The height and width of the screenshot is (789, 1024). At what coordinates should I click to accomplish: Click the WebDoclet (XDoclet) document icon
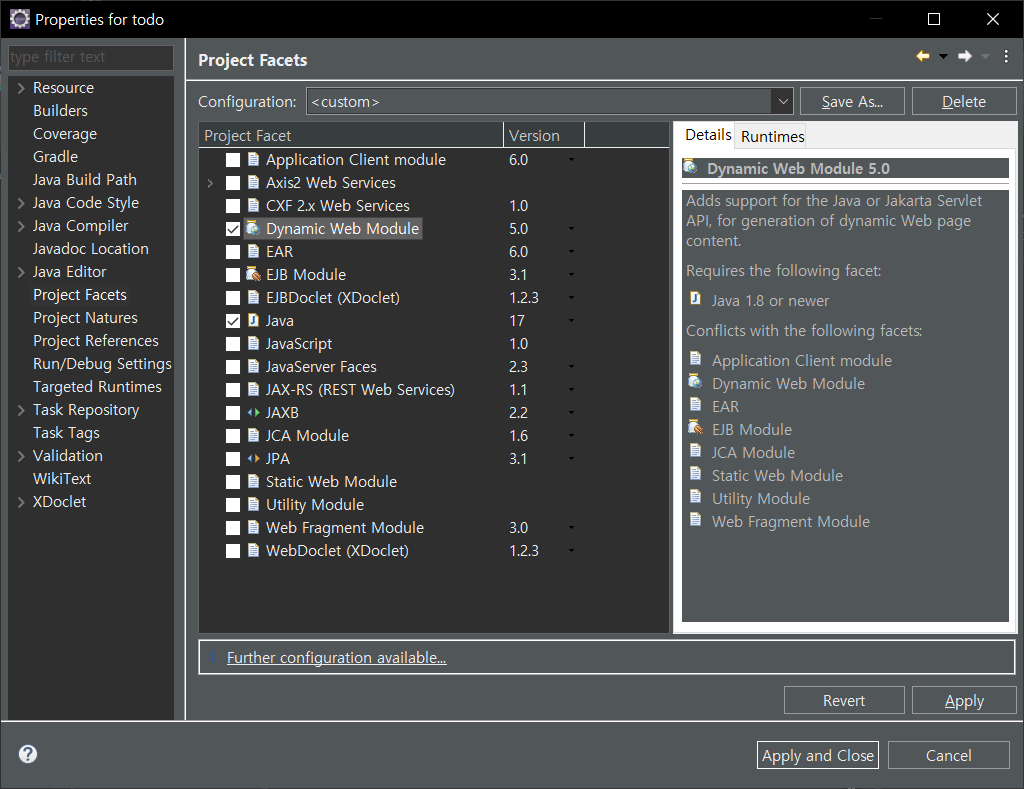pyautogui.click(x=253, y=551)
